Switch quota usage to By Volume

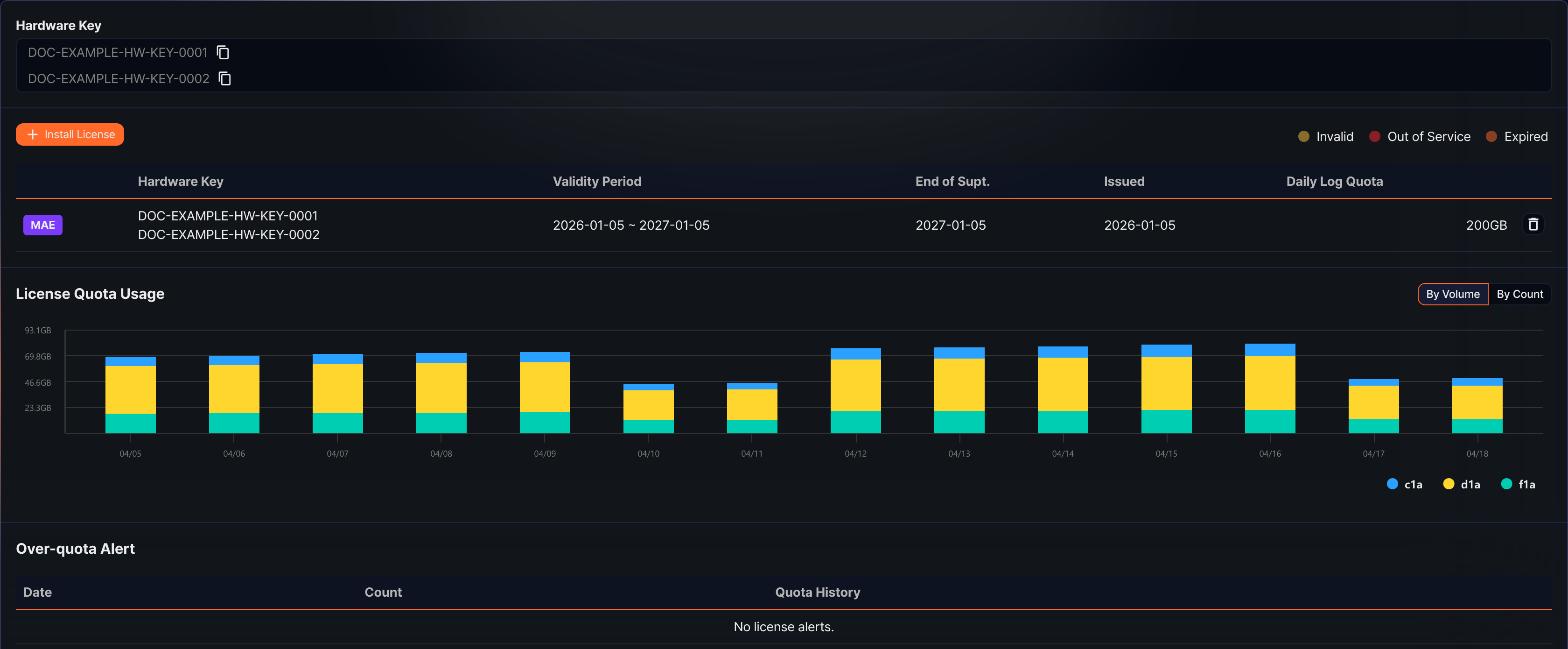1452,294
